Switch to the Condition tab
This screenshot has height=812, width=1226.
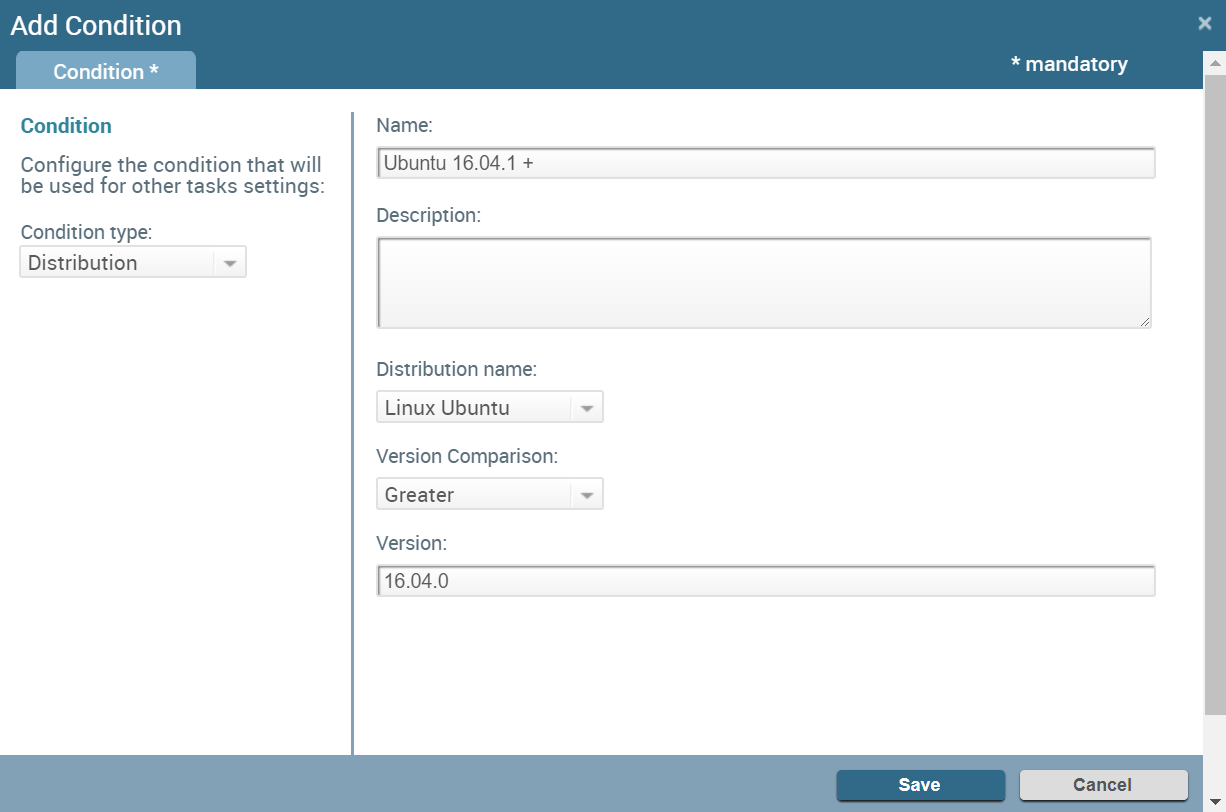(x=106, y=71)
